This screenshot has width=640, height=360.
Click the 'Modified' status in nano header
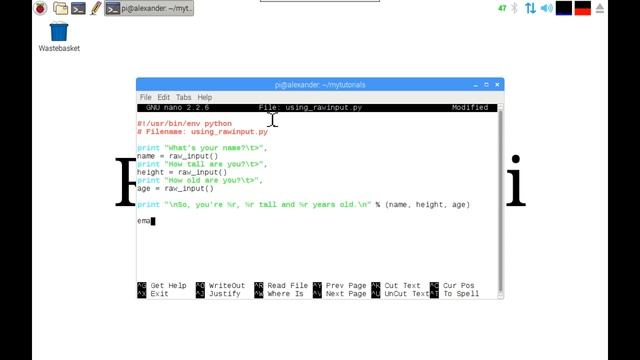tap(470, 107)
